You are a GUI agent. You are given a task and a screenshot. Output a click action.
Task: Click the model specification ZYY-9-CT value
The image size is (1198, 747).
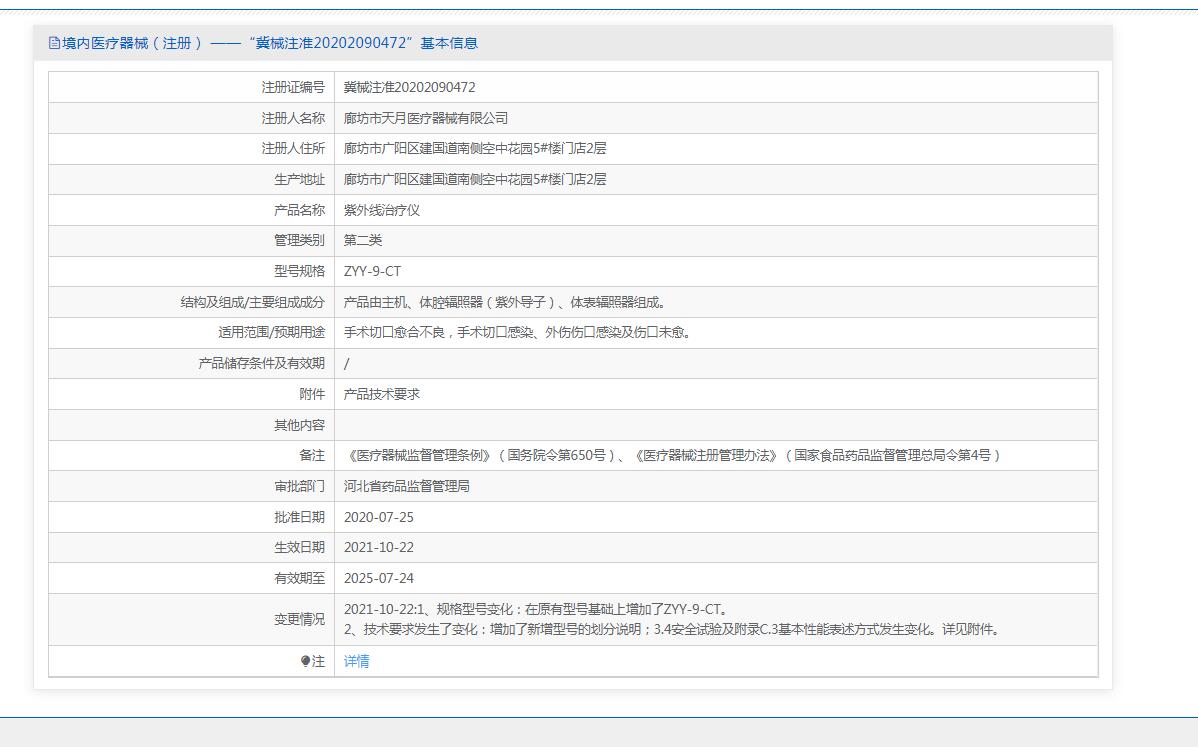click(x=372, y=271)
